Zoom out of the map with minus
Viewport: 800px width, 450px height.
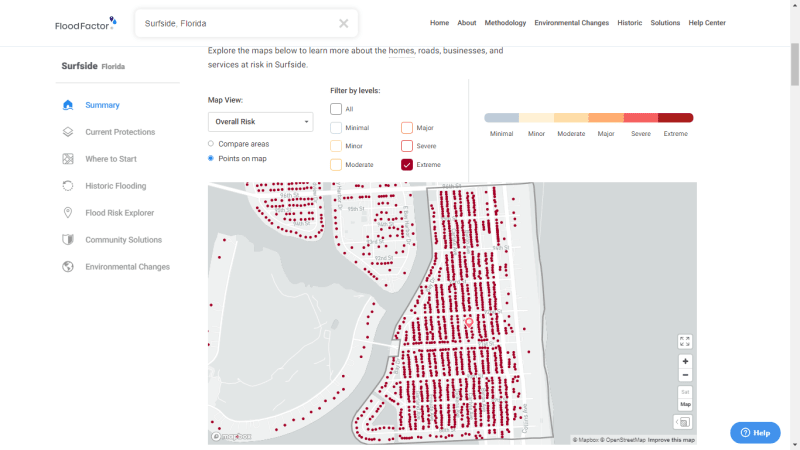[x=685, y=375]
